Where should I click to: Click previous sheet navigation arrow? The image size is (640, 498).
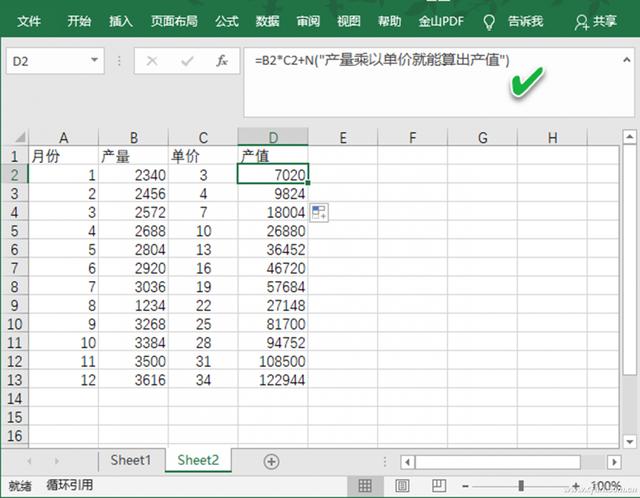[x=29, y=461]
